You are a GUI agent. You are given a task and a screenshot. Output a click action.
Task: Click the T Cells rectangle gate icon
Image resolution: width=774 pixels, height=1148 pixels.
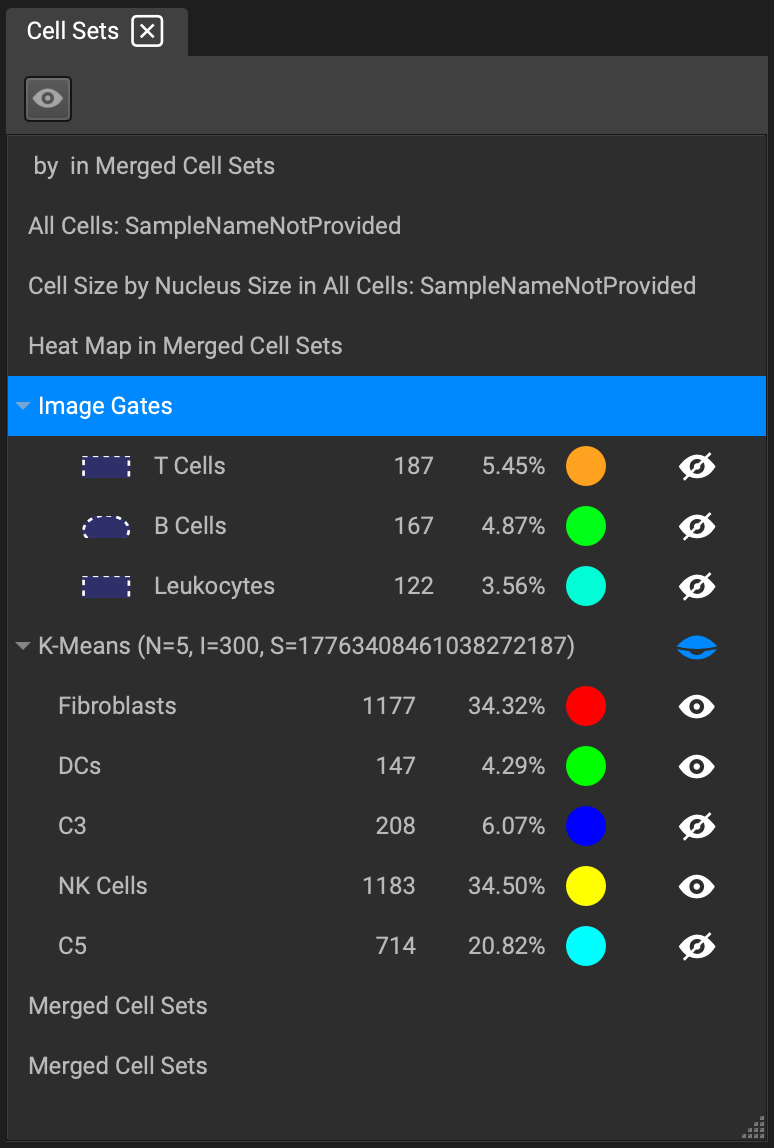click(x=106, y=466)
